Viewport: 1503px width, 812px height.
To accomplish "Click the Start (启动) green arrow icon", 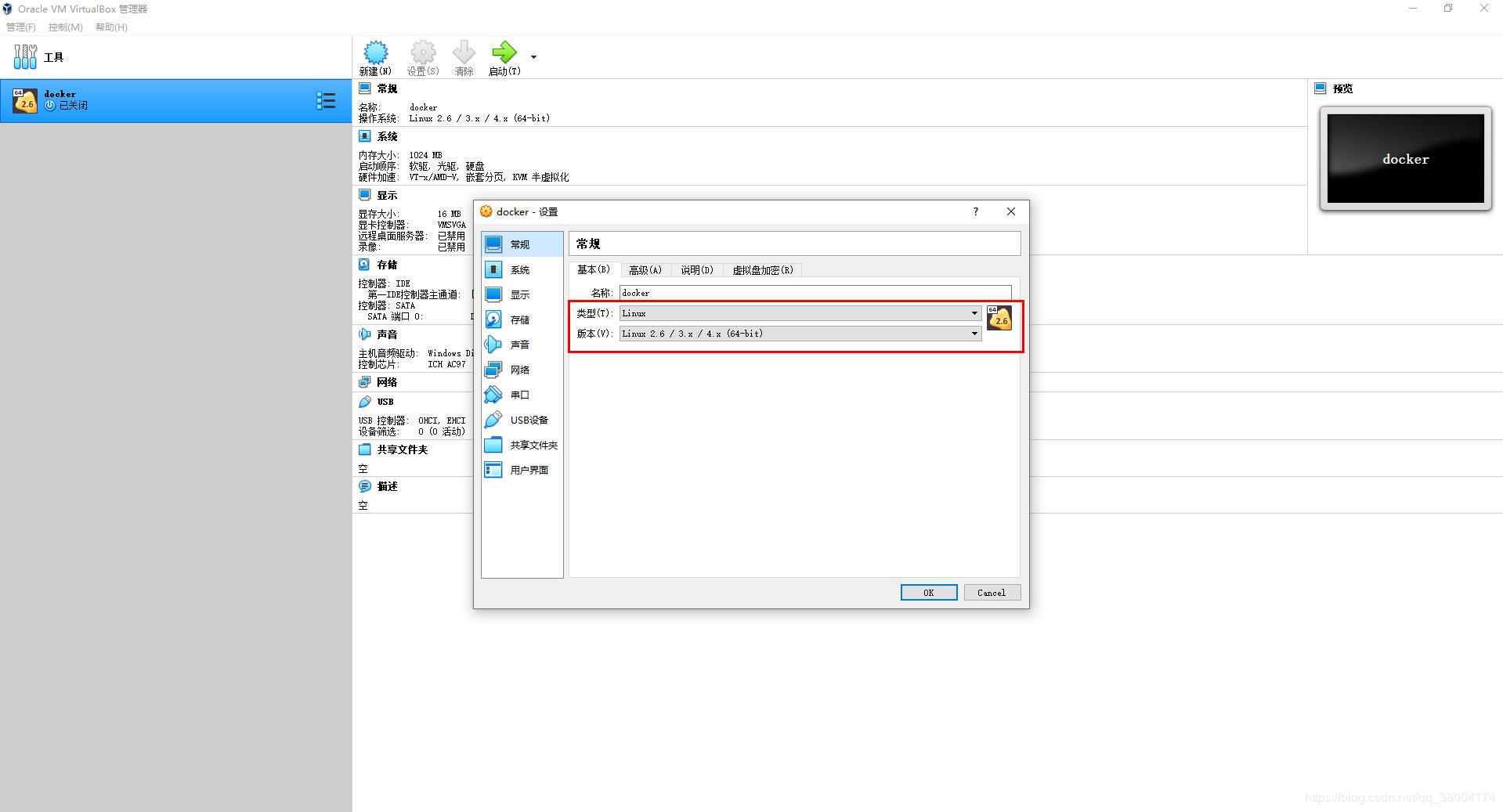I will pyautogui.click(x=504, y=52).
